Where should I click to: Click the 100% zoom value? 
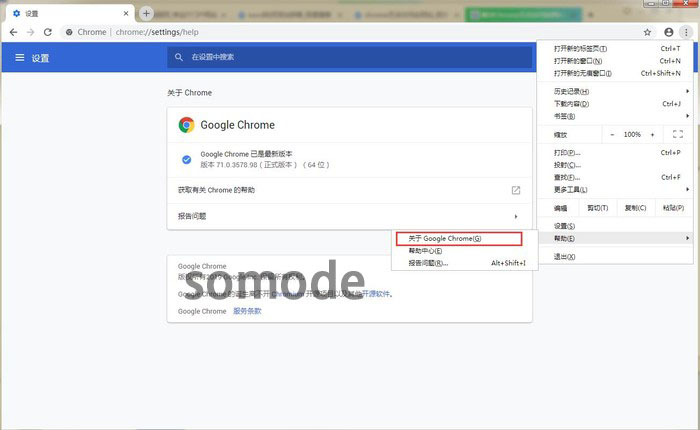tap(632, 134)
